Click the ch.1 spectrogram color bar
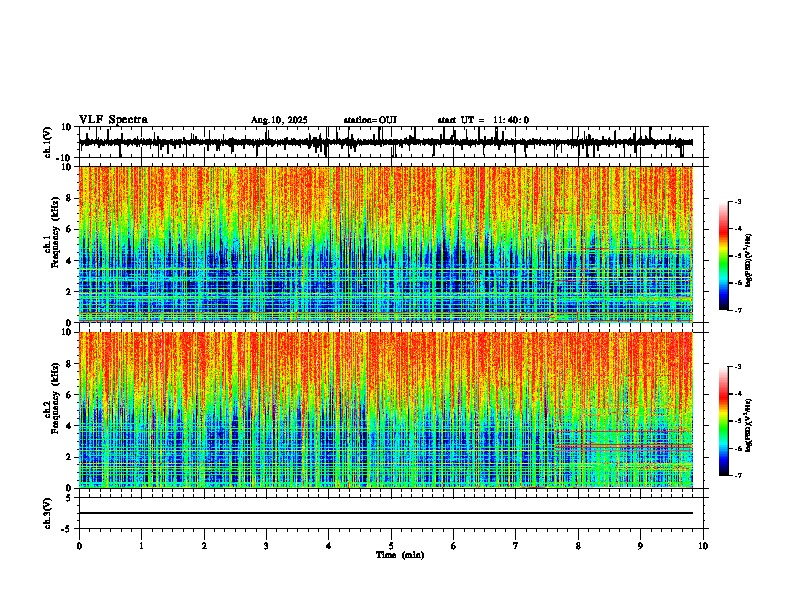Viewport: 792px width, 612px height. [723, 256]
